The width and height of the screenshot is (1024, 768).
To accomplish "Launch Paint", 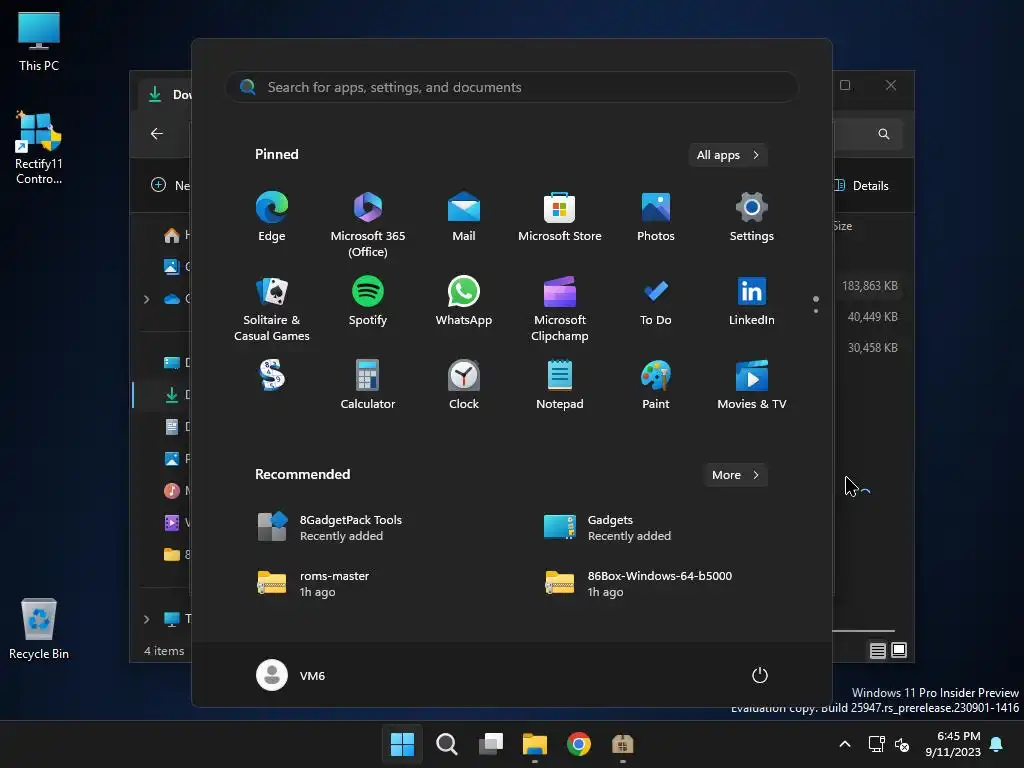I will coord(656,385).
